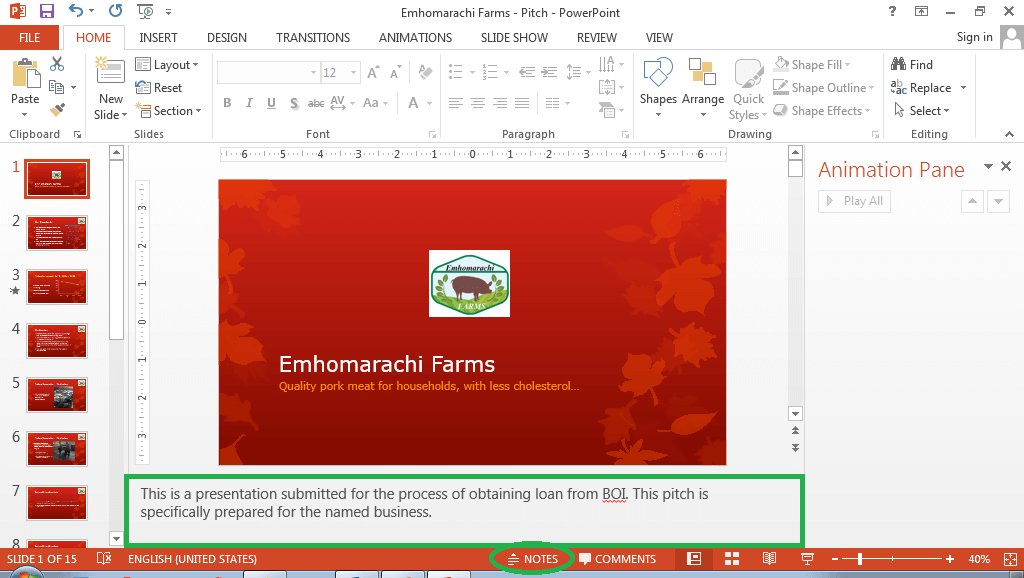Switch to the SLIDE SHOW tab

(514, 37)
